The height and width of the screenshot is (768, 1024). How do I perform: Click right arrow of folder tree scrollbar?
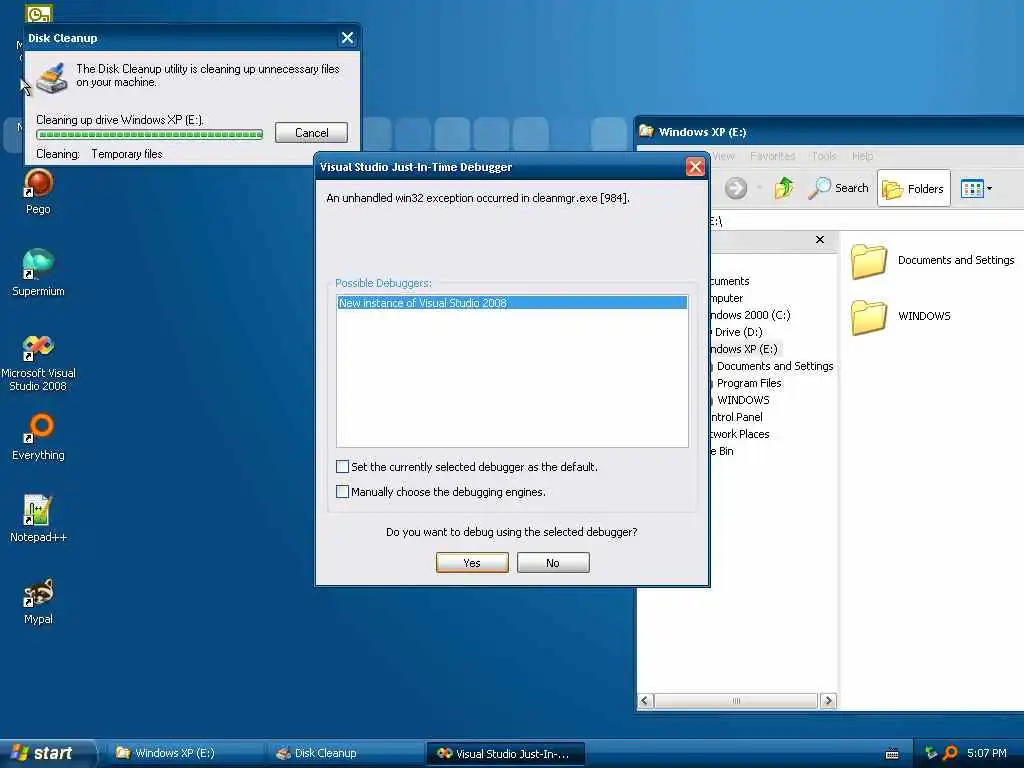(x=828, y=701)
